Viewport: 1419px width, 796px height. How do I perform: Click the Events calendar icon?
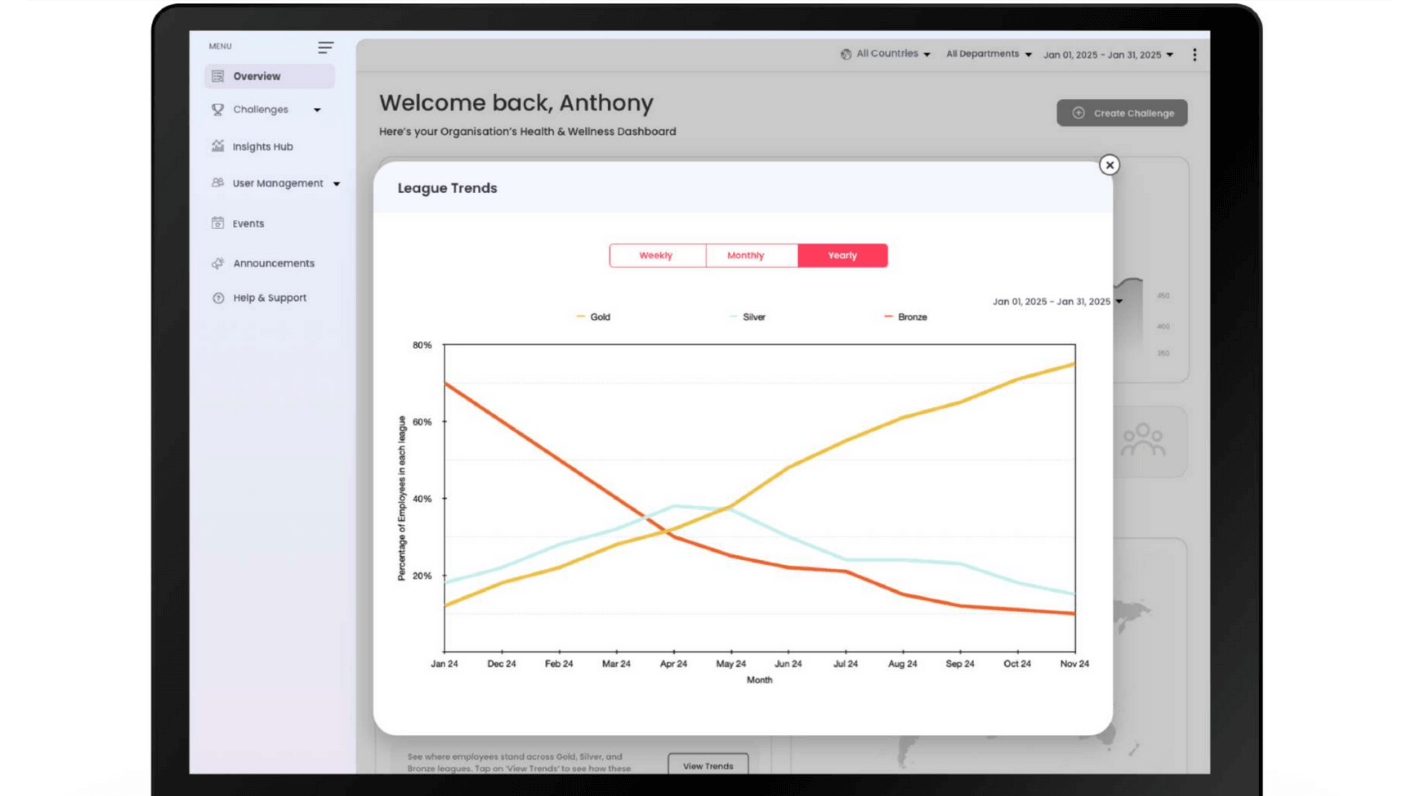(218, 223)
